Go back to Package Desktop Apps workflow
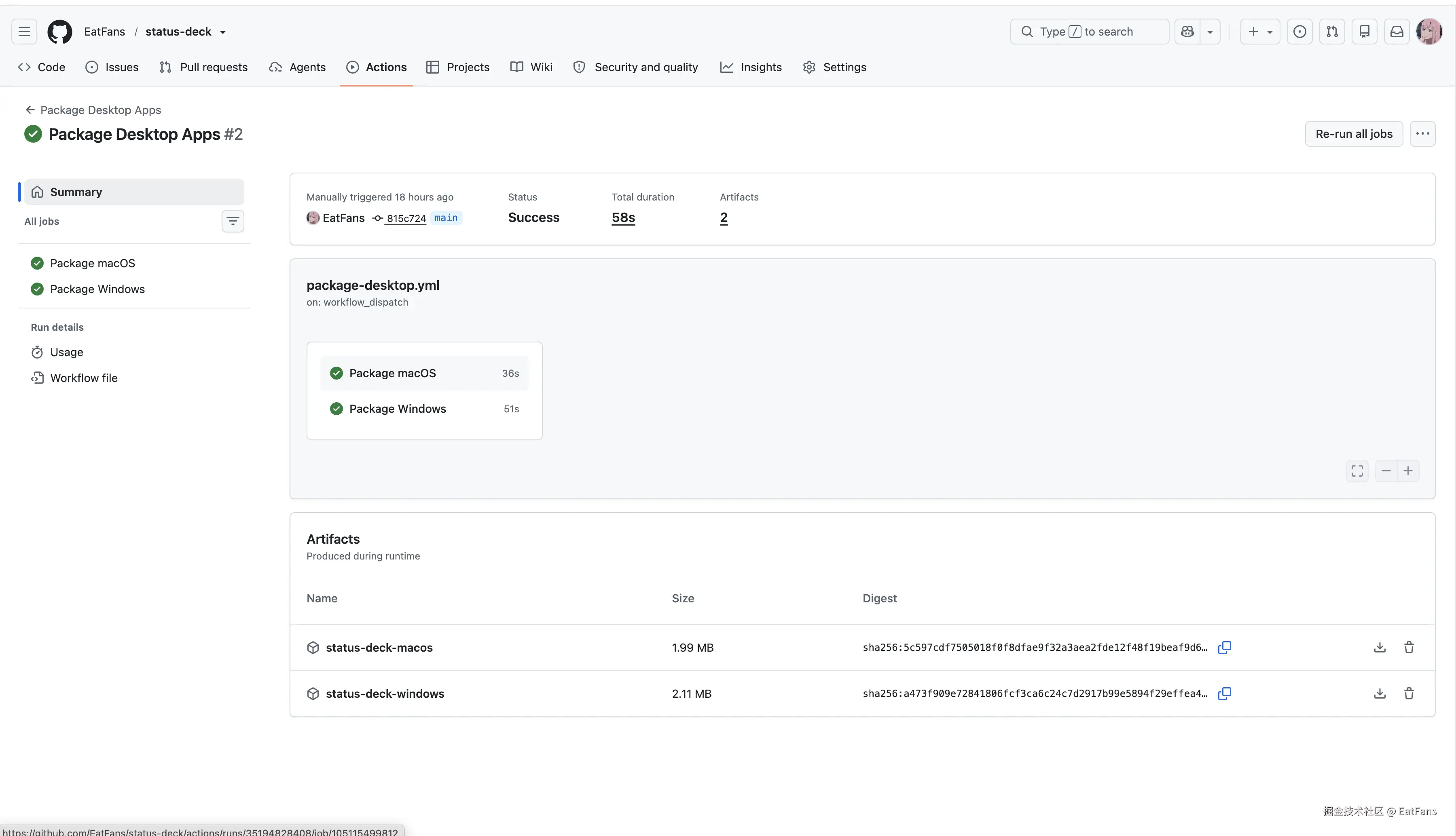The width and height of the screenshot is (1456, 836). [93, 110]
